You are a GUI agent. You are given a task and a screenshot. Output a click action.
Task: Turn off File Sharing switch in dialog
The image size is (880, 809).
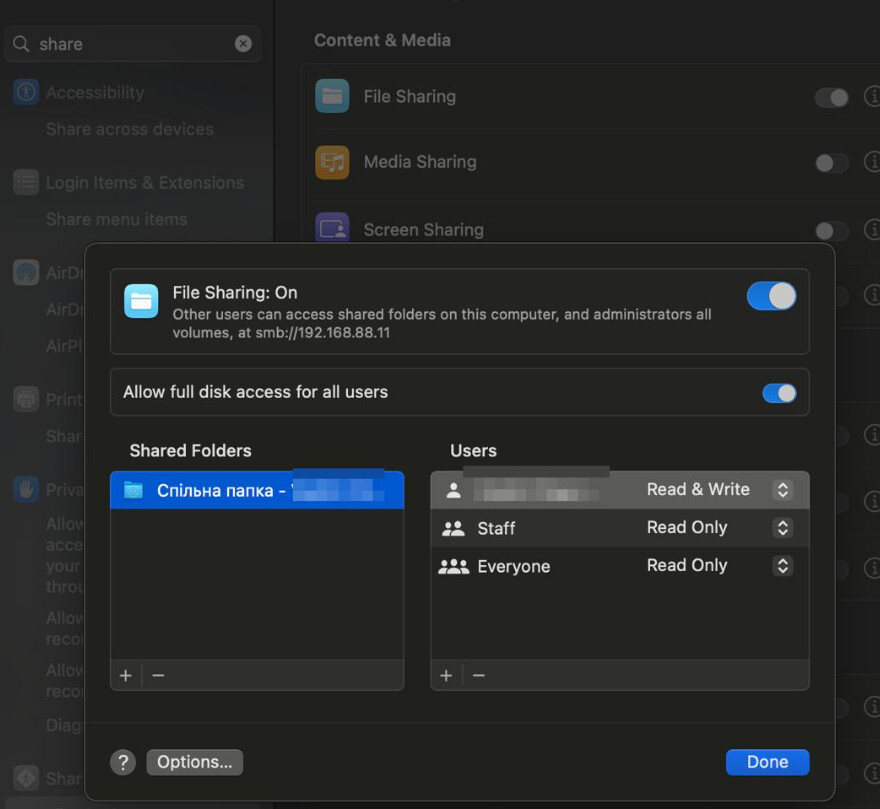[x=771, y=296]
